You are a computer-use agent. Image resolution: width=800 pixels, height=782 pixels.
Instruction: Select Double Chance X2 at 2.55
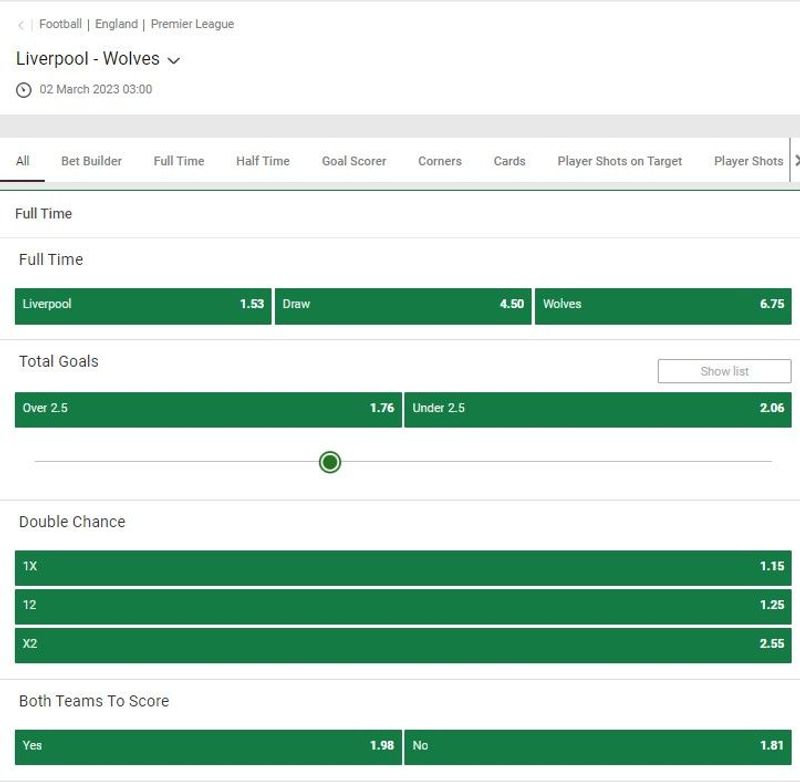coord(403,645)
